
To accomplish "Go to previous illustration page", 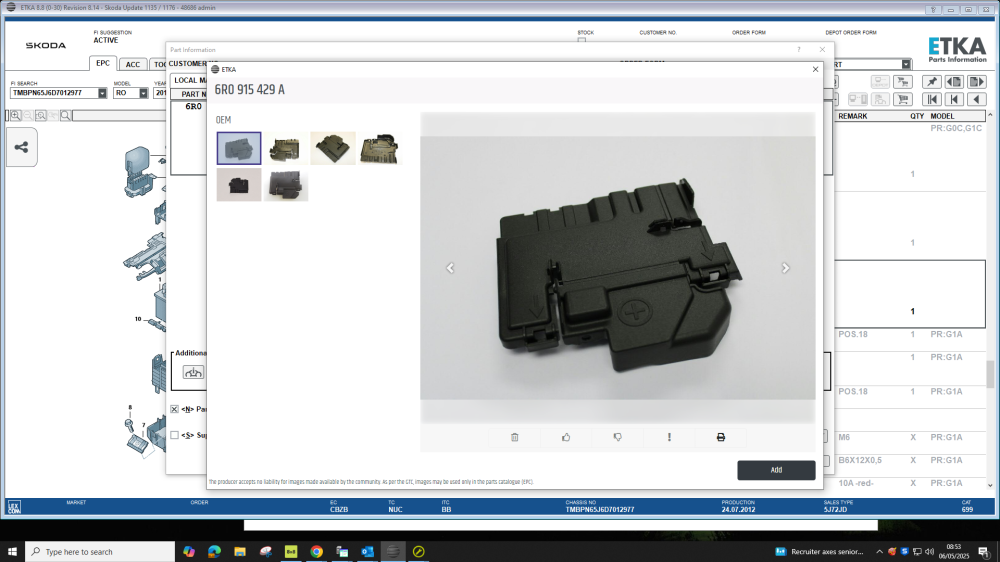I will [x=954, y=82].
